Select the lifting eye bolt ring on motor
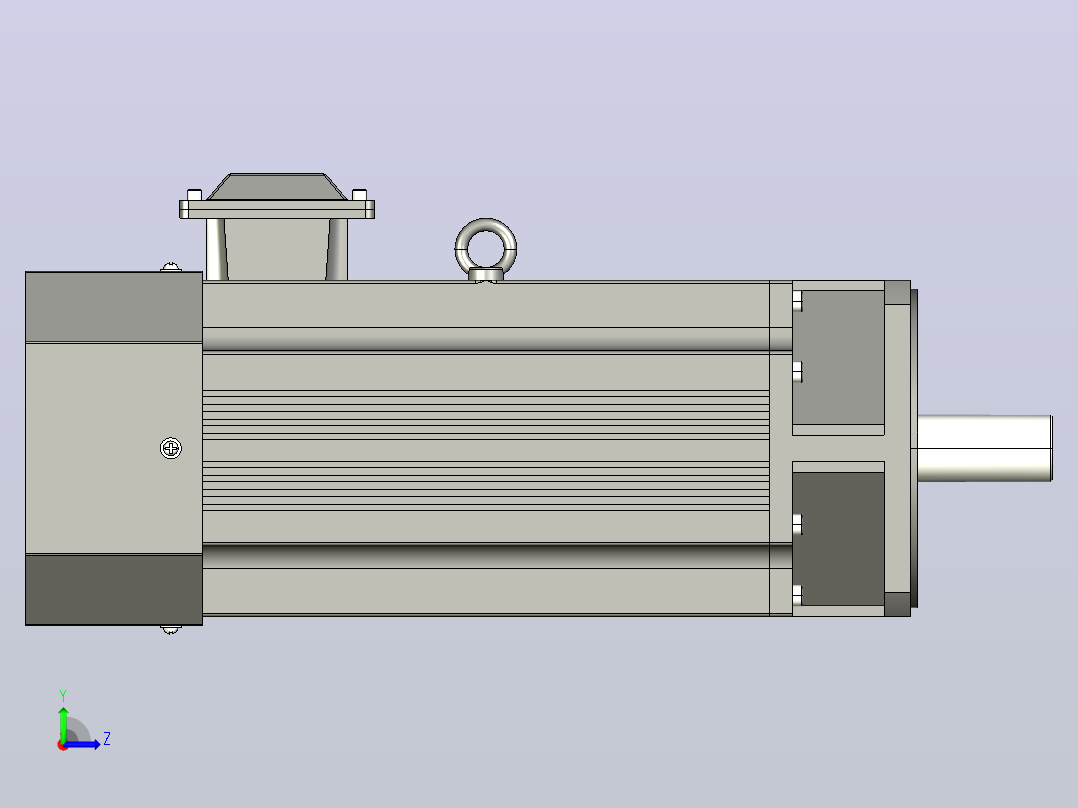1078x808 pixels. tap(485, 248)
